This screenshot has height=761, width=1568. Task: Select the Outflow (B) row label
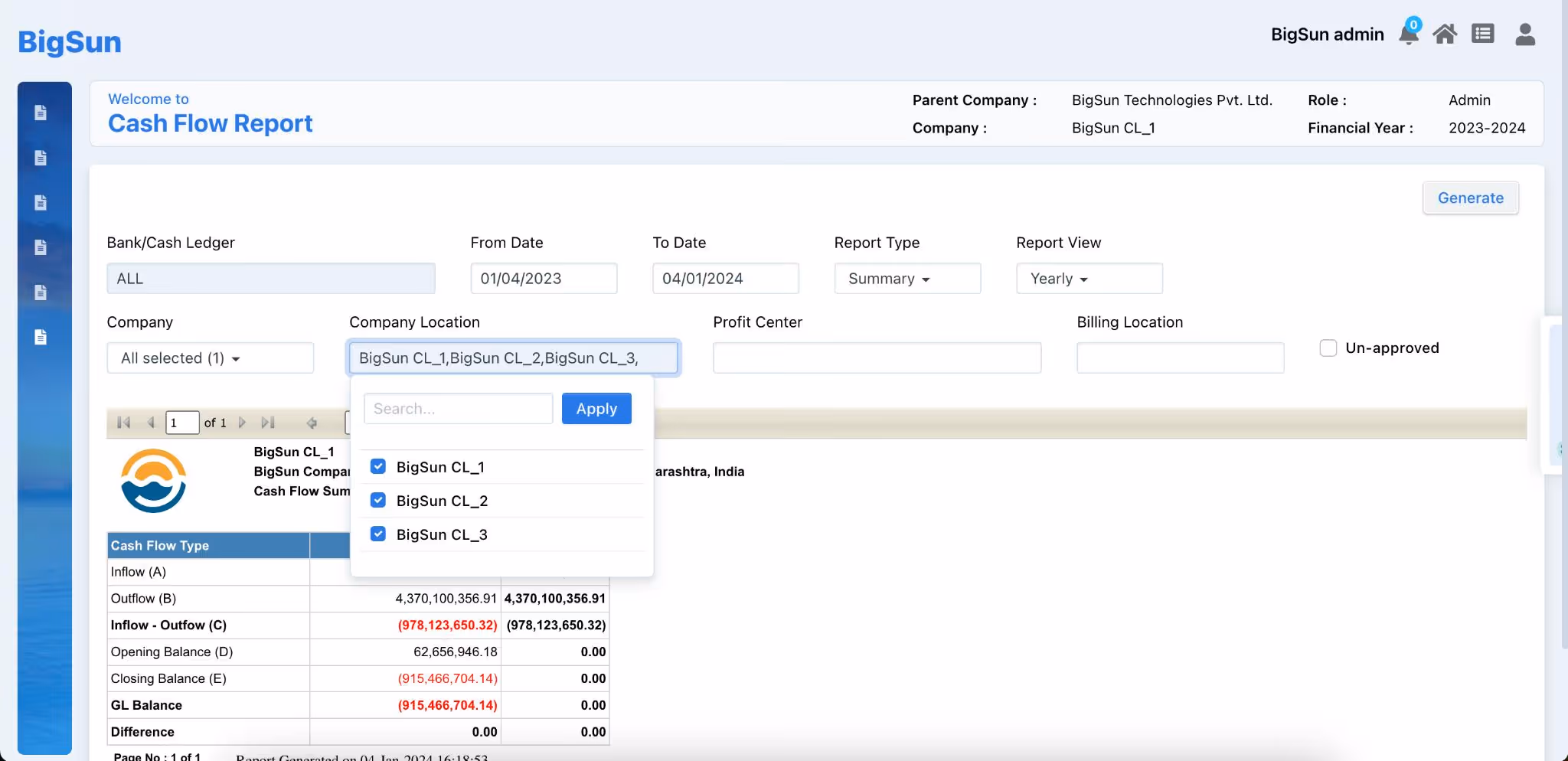tap(143, 599)
